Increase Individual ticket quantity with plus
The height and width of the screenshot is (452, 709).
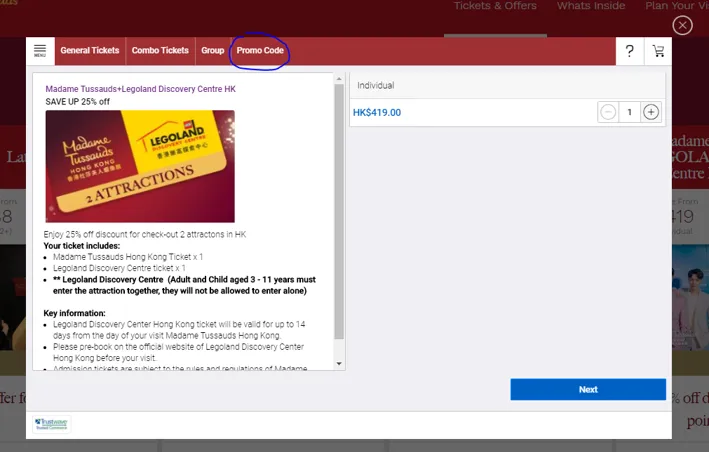651,112
